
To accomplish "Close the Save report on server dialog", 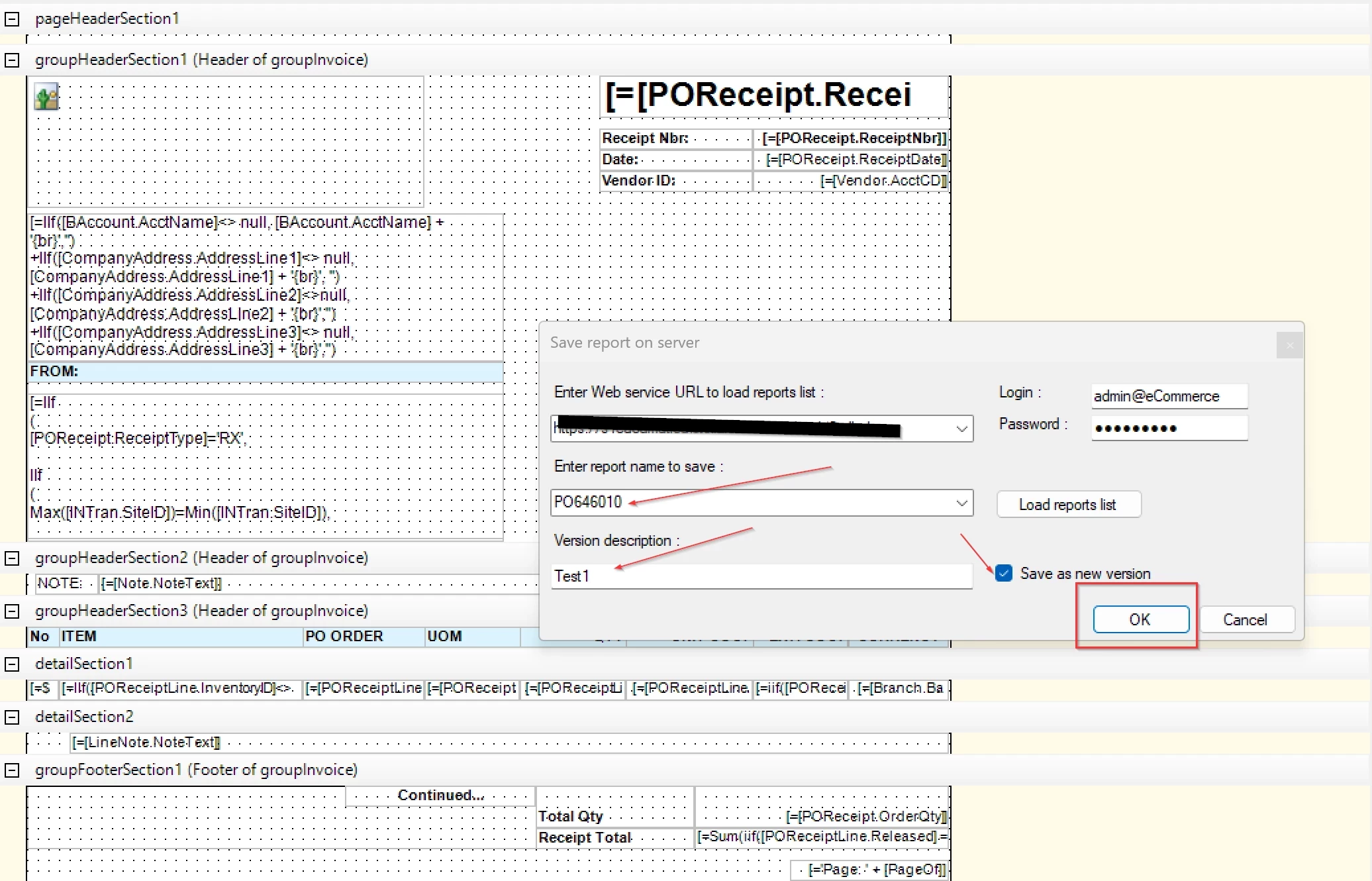I will [x=1289, y=345].
